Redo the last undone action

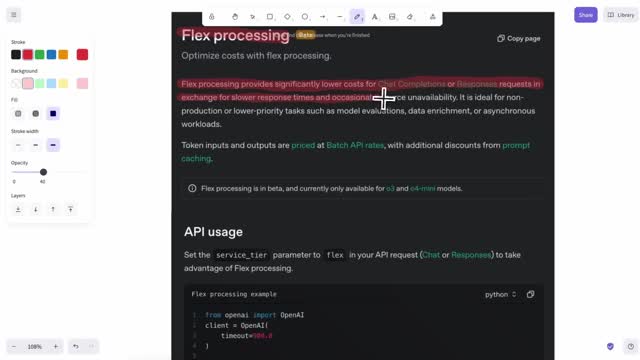[x=91, y=347]
